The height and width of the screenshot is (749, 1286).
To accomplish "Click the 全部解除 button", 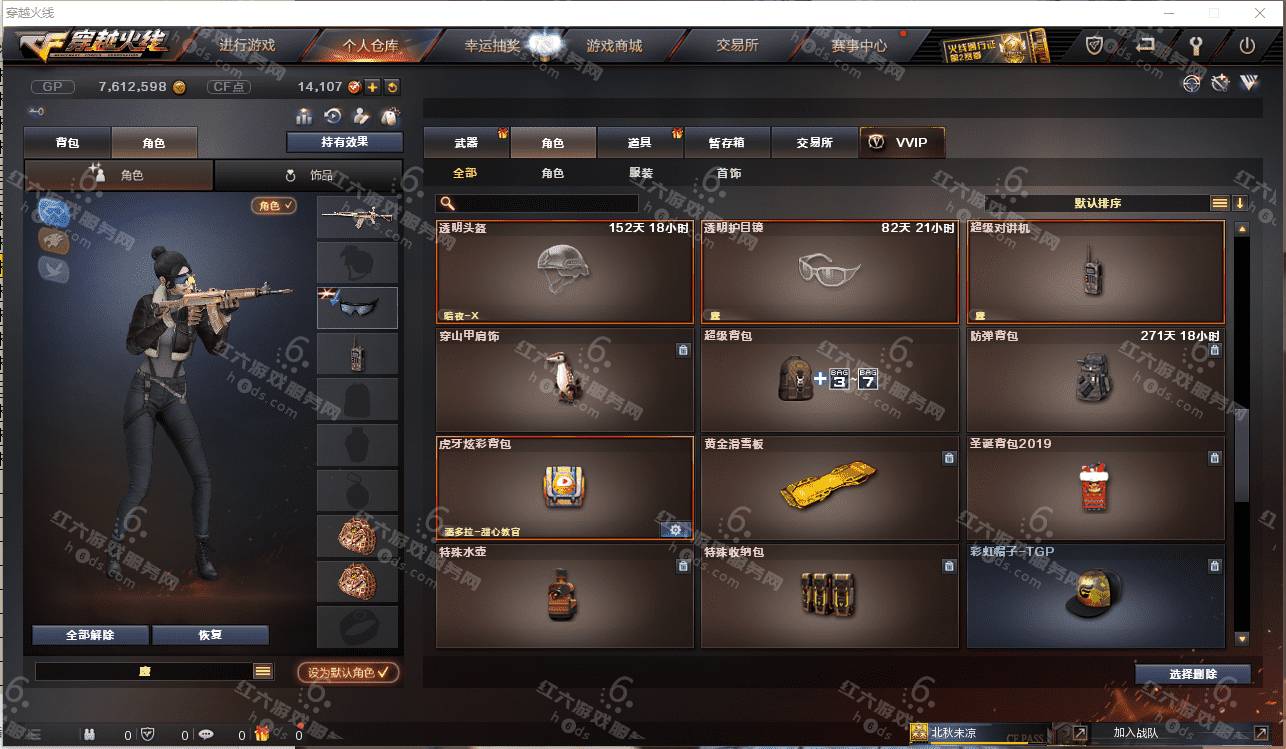I will pos(90,635).
